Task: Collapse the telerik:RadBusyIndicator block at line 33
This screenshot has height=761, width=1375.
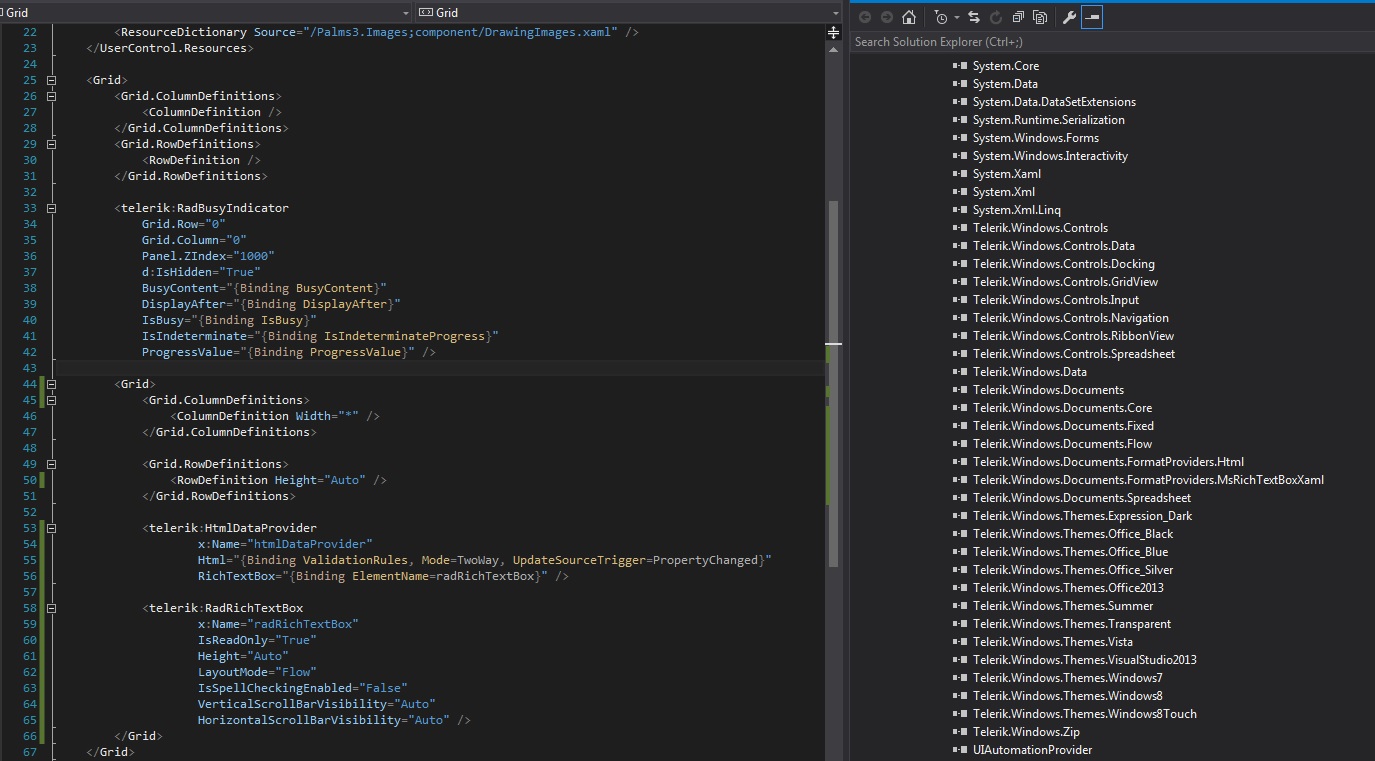Action: [51, 208]
